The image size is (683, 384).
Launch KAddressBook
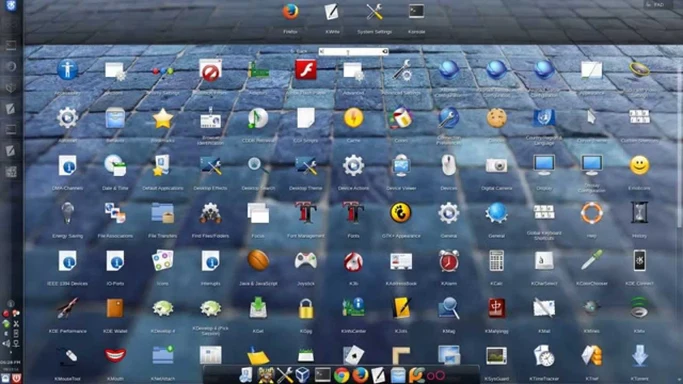click(401, 261)
